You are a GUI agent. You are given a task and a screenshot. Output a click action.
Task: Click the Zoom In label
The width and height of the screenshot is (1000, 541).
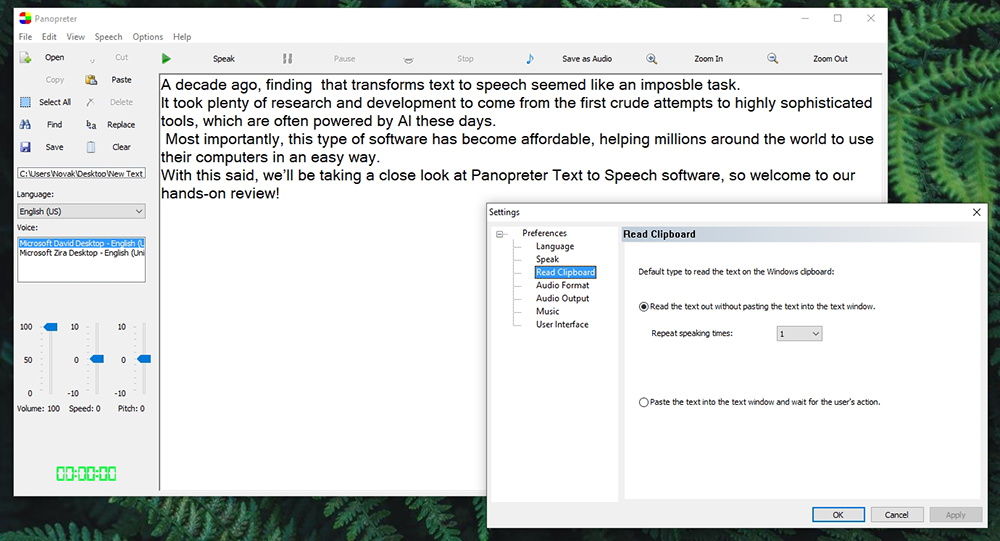(x=709, y=59)
